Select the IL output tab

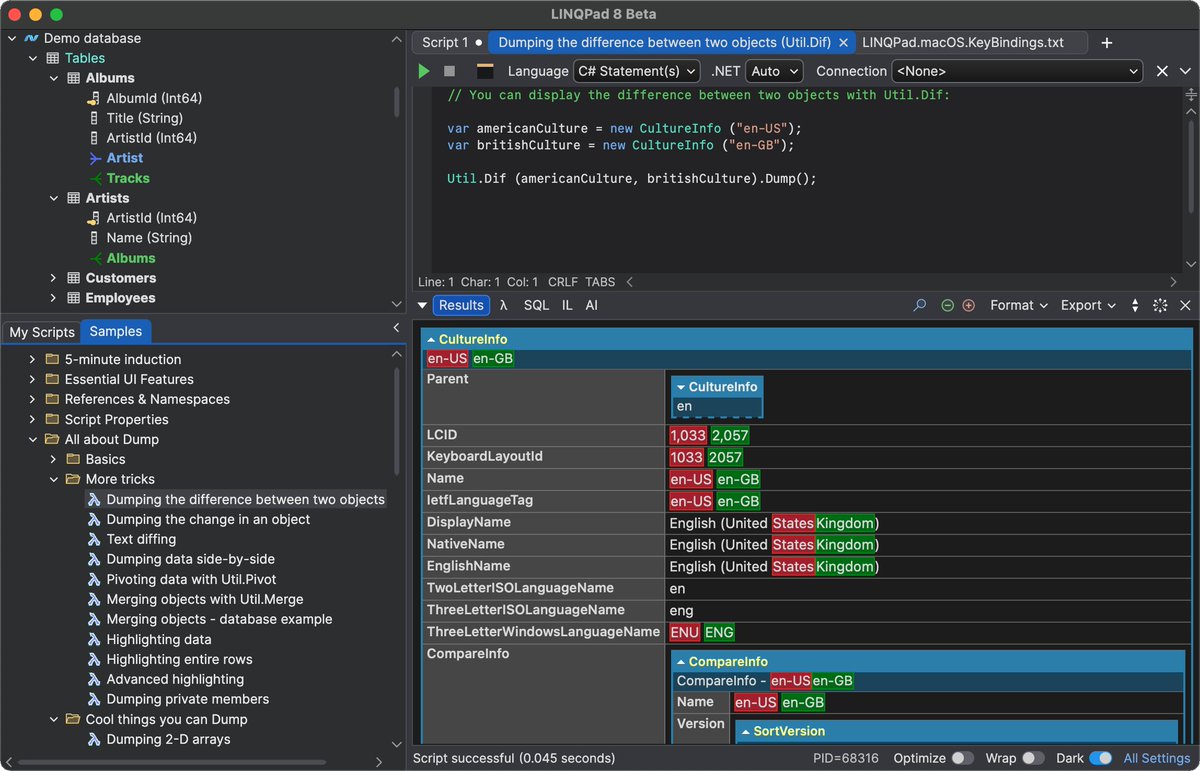[567, 305]
